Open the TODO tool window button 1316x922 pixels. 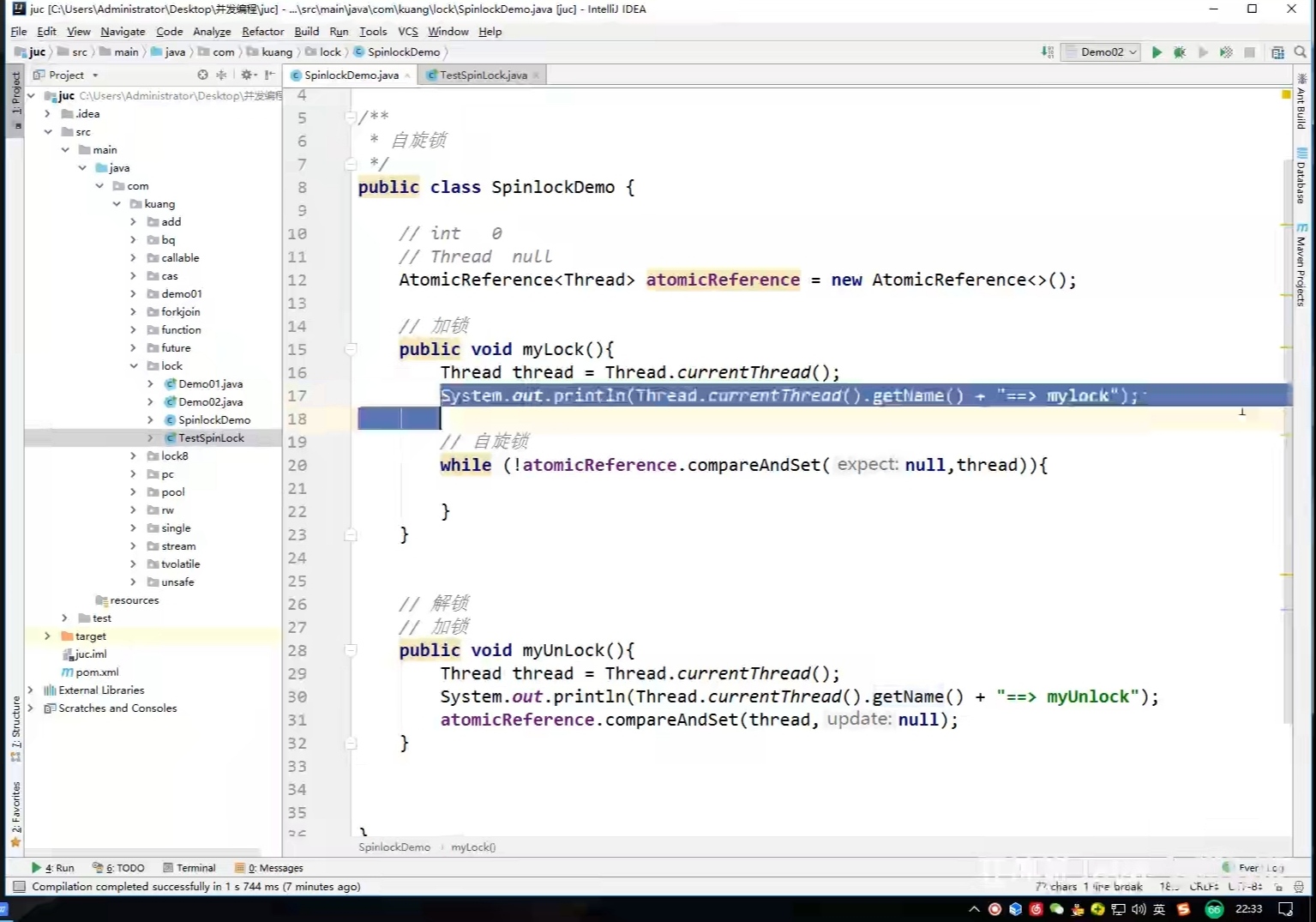tap(119, 868)
